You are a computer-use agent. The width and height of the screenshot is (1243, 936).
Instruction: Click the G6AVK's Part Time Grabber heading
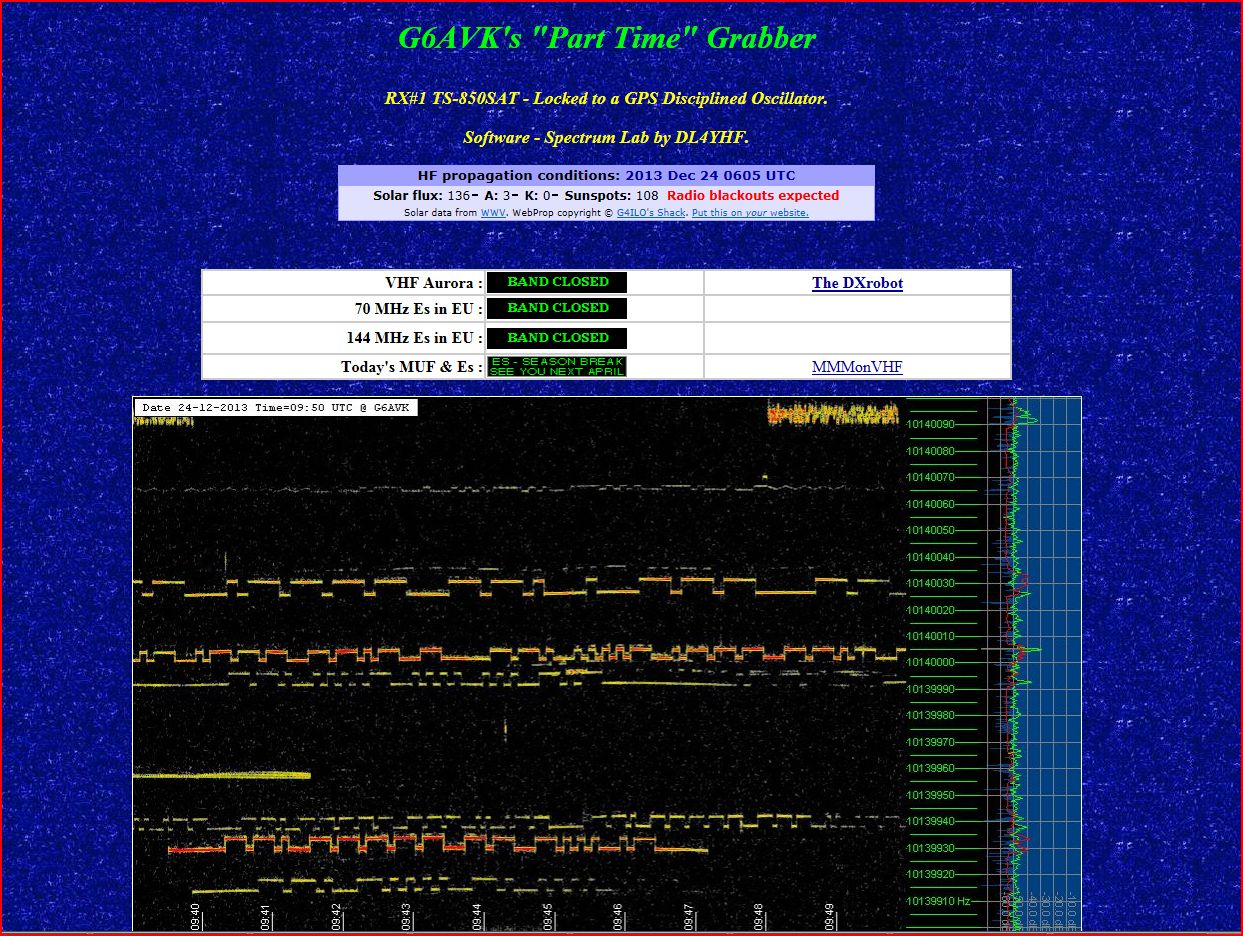pos(607,38)
